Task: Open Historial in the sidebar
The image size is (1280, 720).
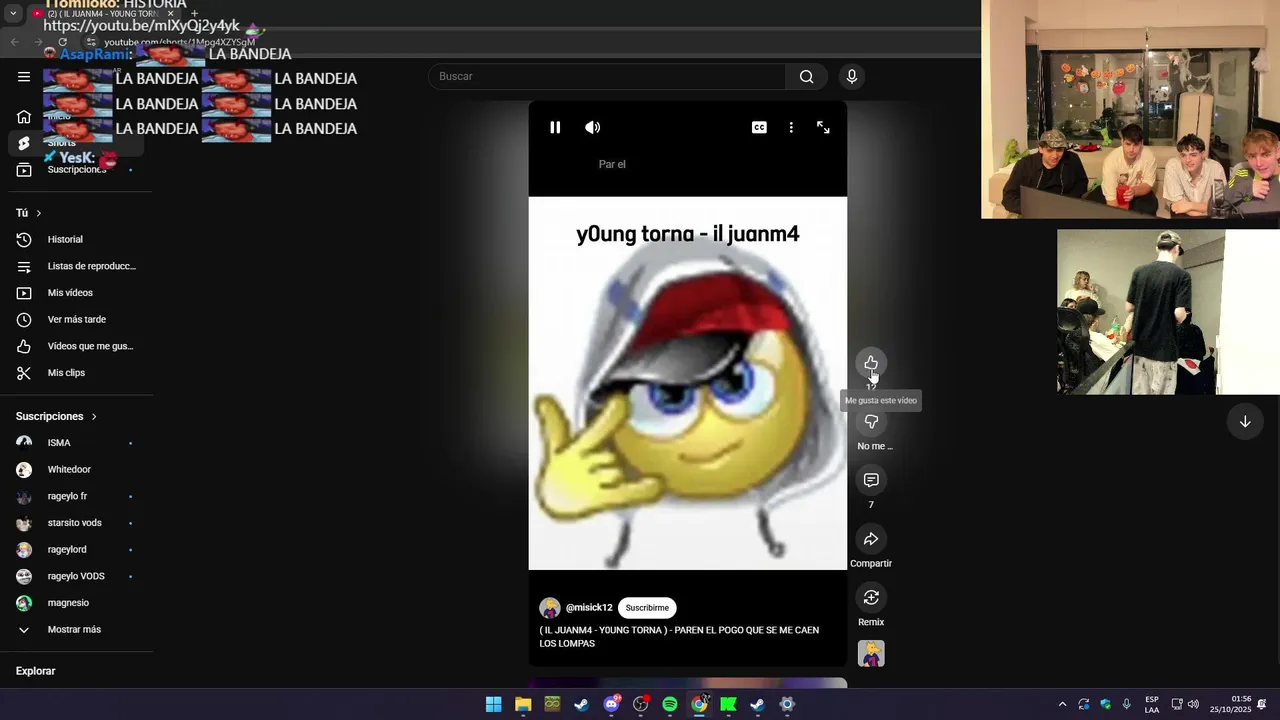Action: pyautogui.click(x=76, y=240)
